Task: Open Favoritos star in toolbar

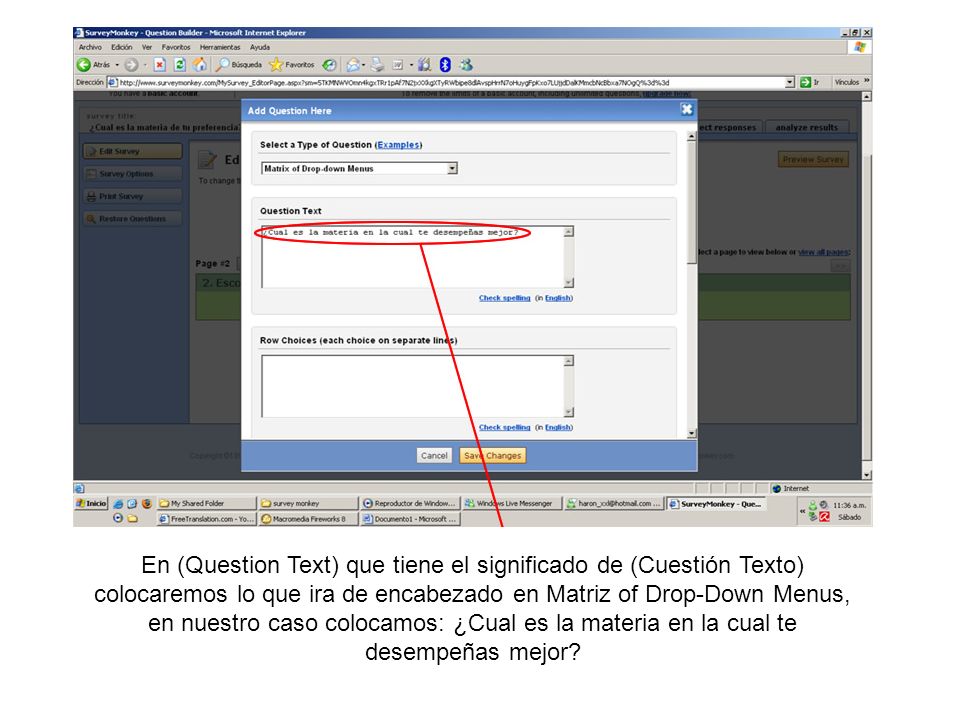Action: (x=291, y=64)
